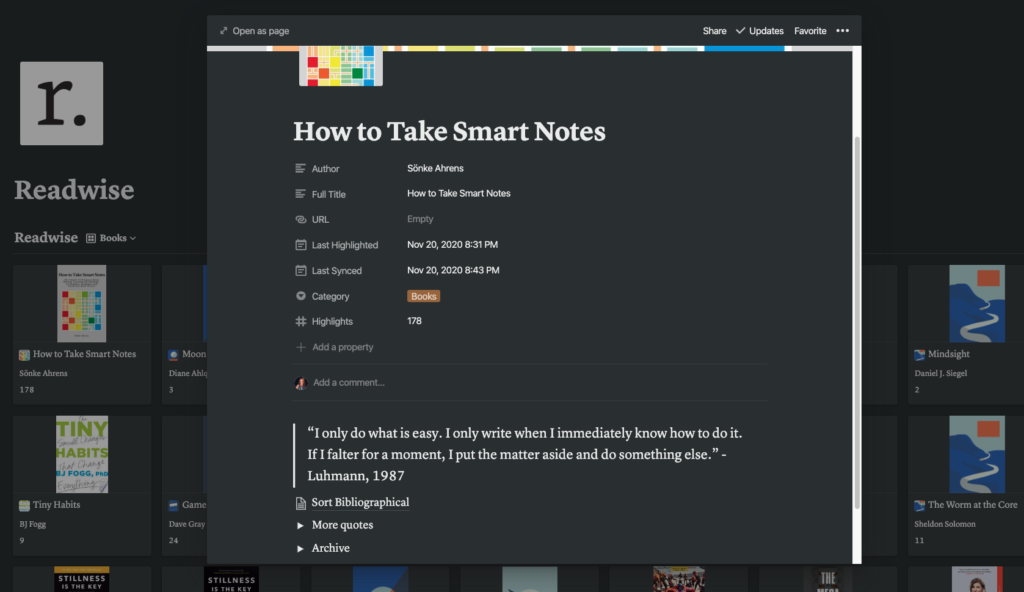
Task: Open the Tiny Habits cover thumbnail
Action: [82, 454]
